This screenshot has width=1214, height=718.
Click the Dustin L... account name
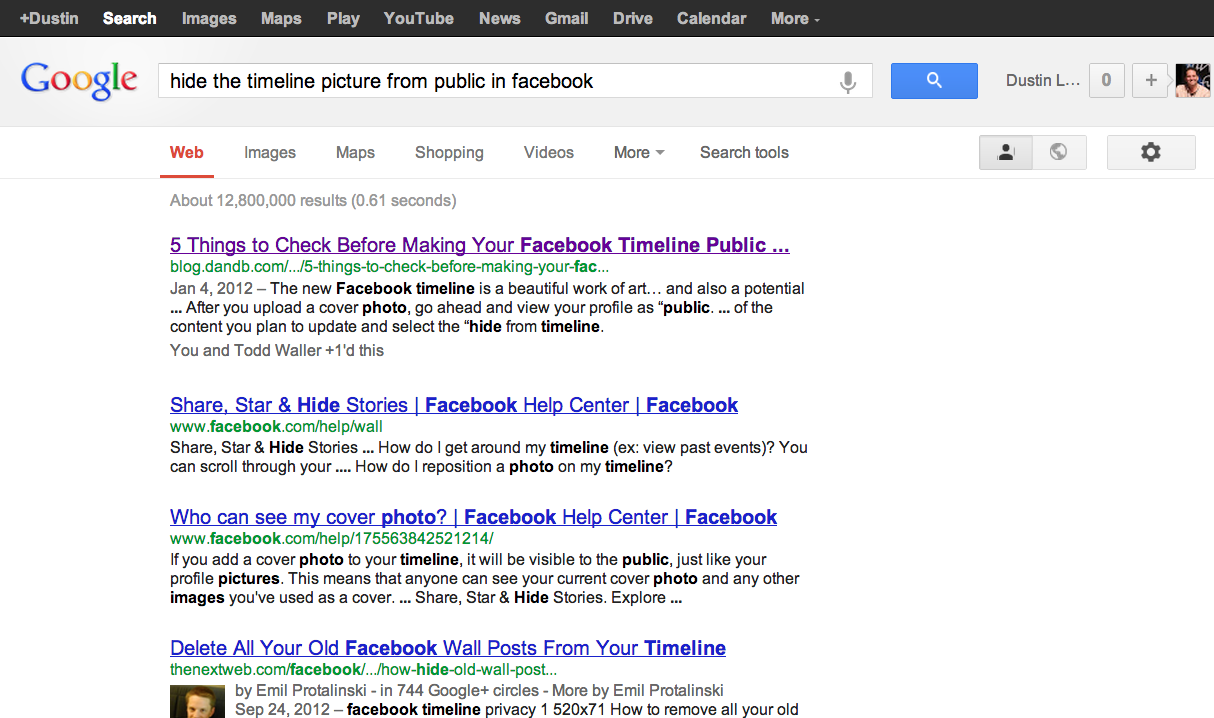[1043, 81]
